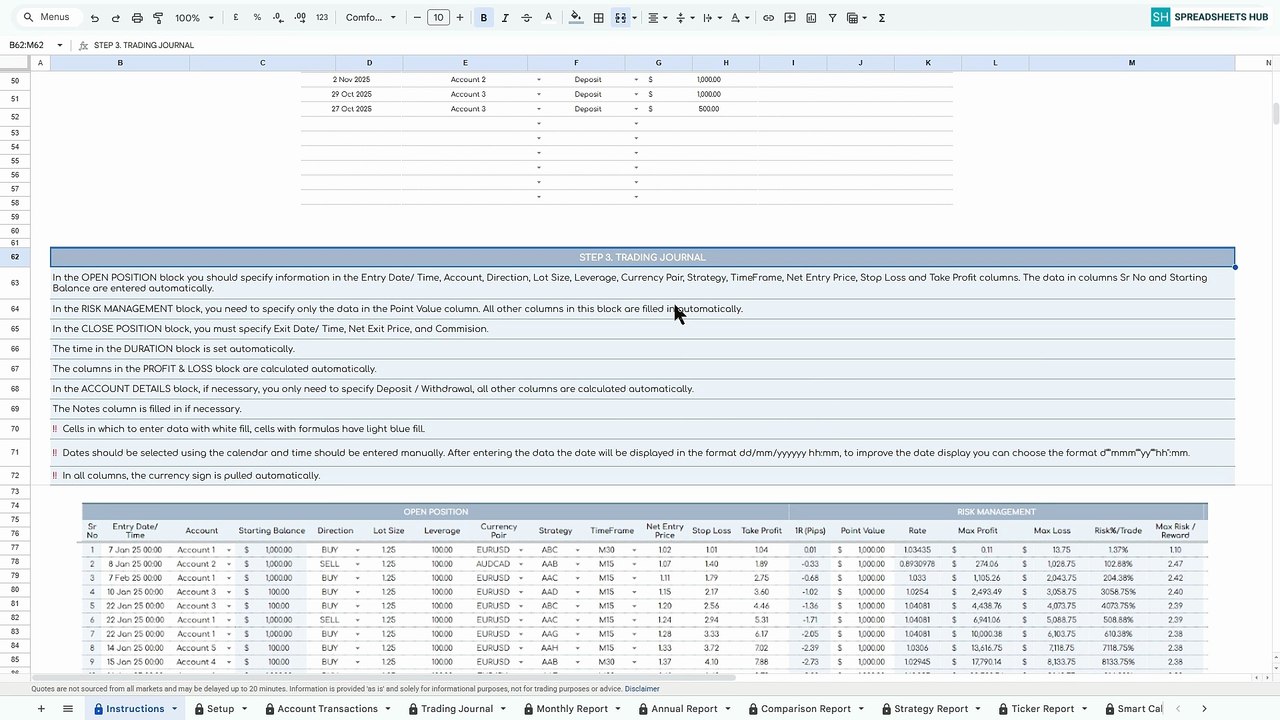Open Deposit dropdown for 29 Oct 2025 row
Screen dimensions: 1280x720
click(636, 94)
